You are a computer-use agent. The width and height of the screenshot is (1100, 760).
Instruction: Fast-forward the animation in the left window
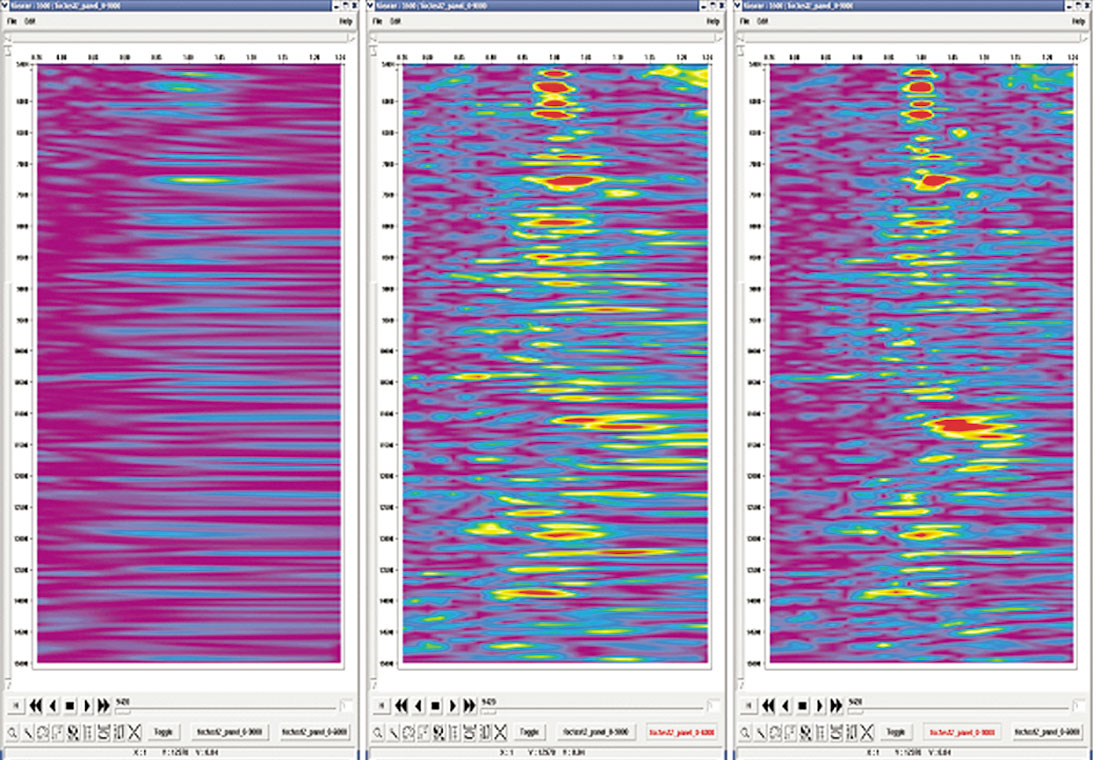(104, 705)
